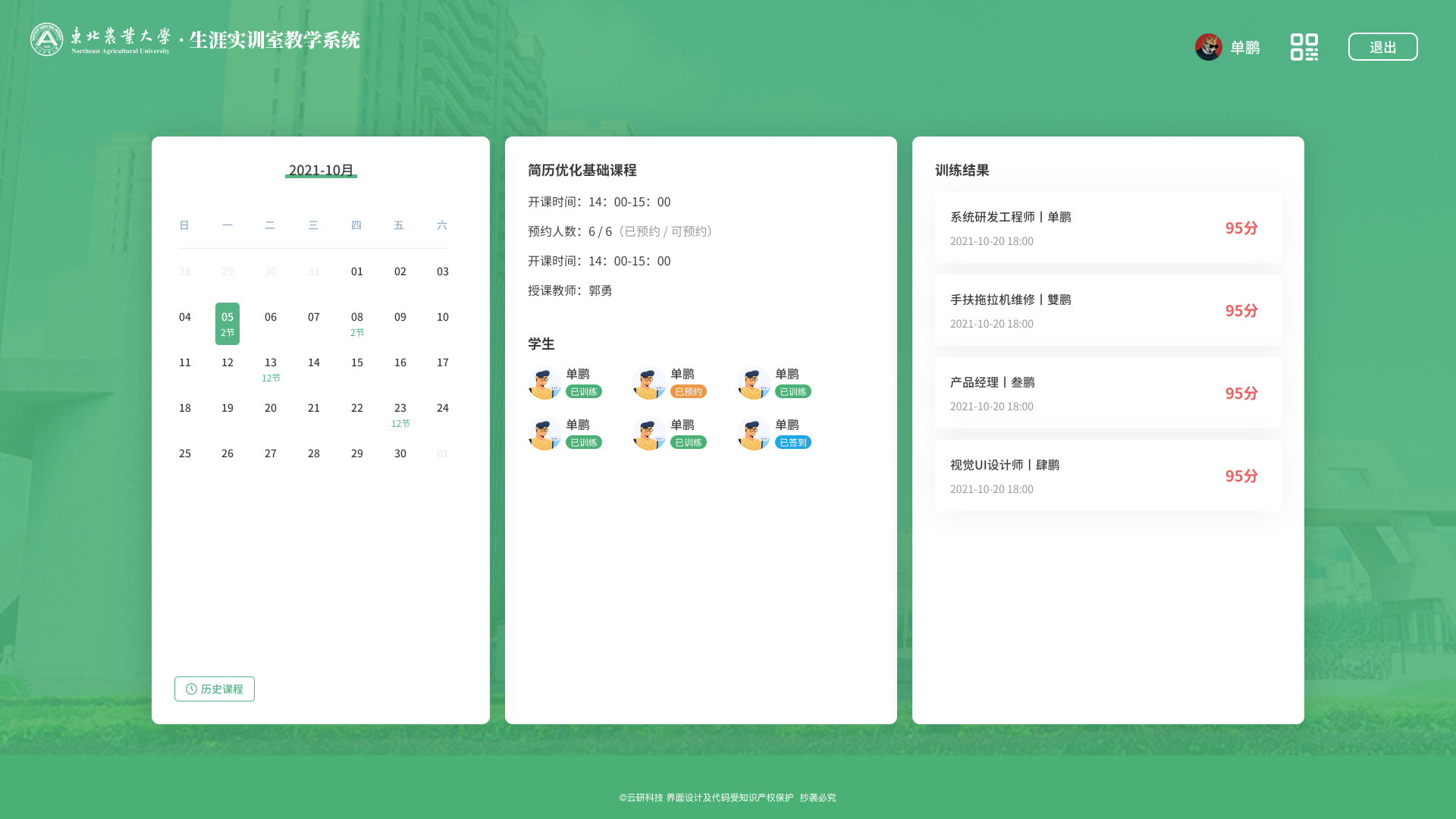Click student avatar with 已预约 badge
This screenshot has width=1456, height=819.
(x=648, y=383)
